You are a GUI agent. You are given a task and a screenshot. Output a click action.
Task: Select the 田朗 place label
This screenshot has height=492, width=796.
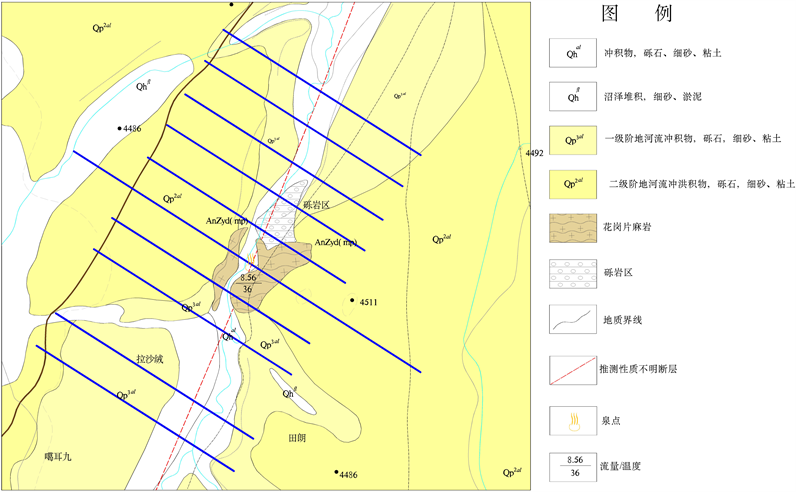coord(295,439)
